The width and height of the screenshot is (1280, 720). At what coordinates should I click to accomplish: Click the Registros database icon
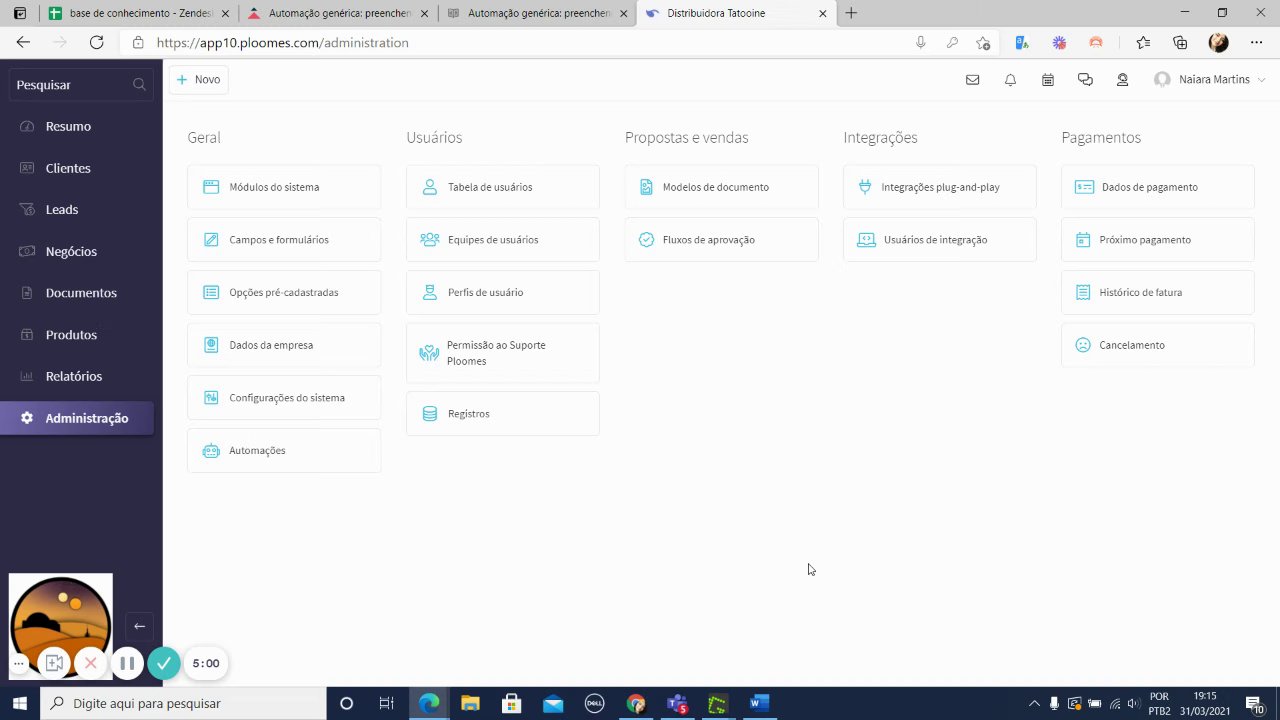click(430, 414)
